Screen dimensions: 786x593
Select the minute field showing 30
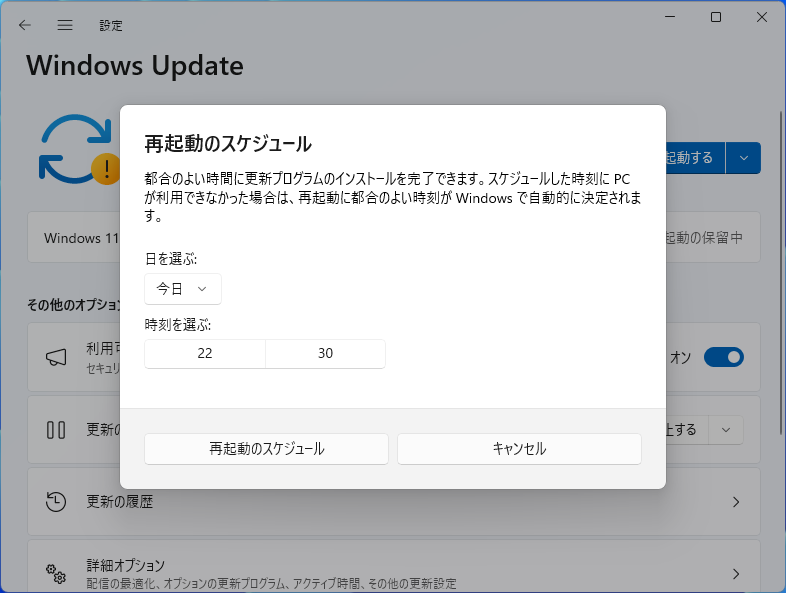tap(325, 353)
